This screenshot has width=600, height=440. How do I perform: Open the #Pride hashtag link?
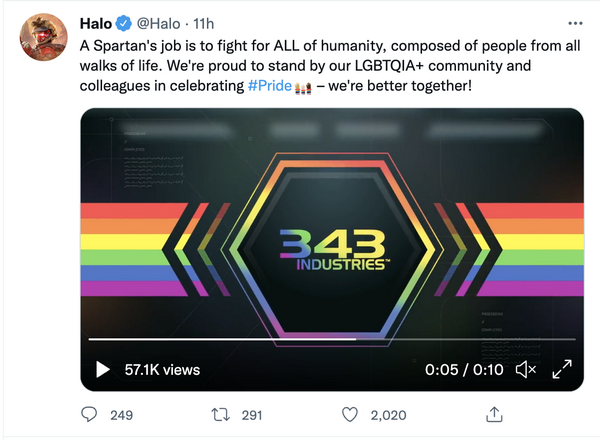[x=265, y=87]
